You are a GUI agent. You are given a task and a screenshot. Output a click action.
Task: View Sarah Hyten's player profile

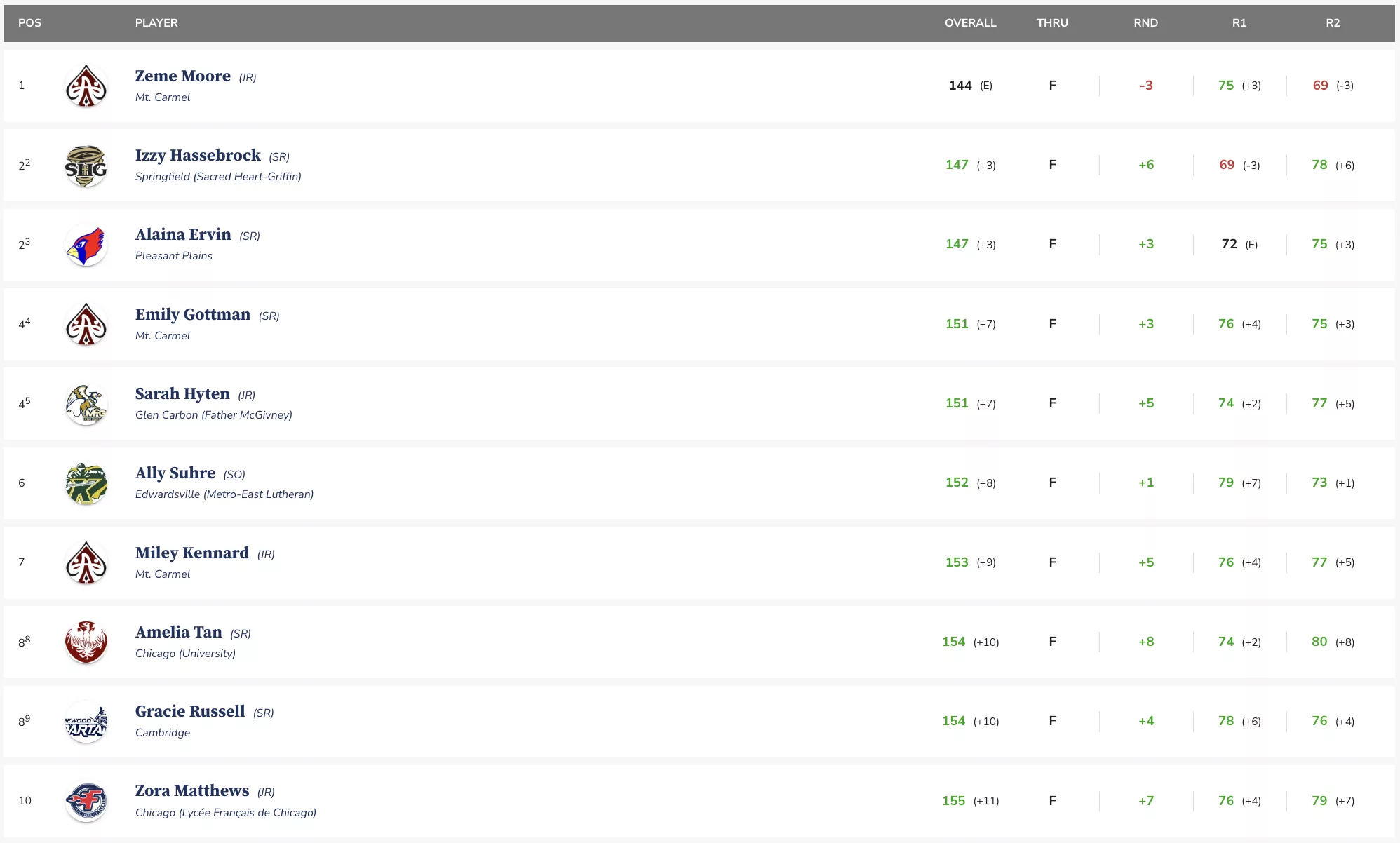click(x=182, y=393)
